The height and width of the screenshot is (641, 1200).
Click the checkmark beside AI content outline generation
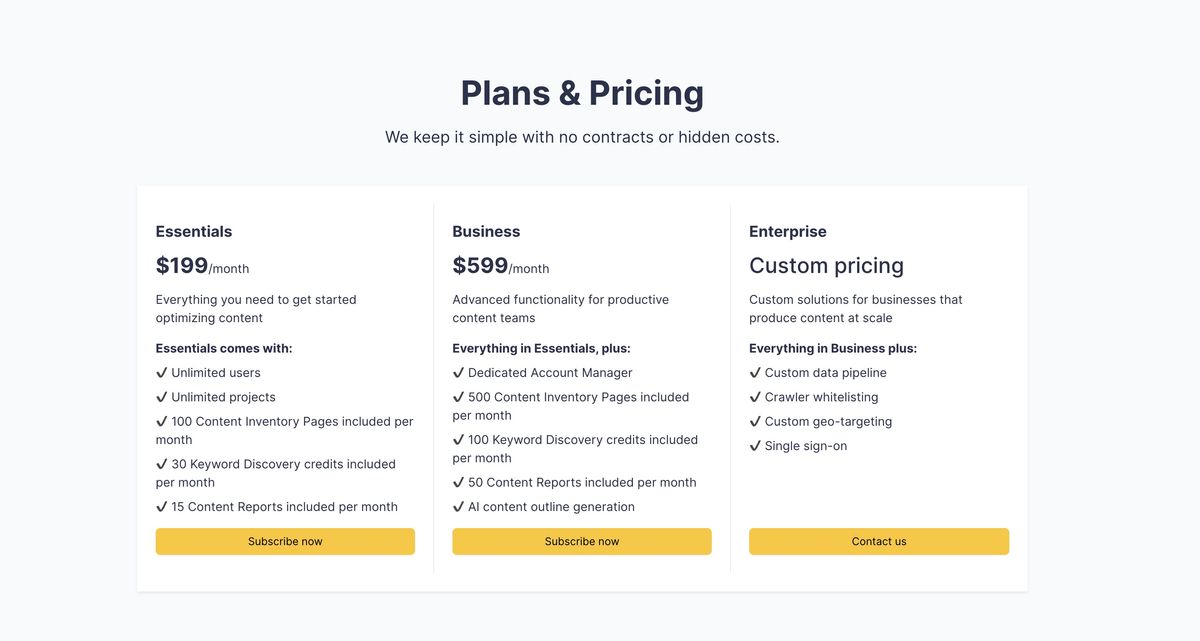[x=458, y=507]
